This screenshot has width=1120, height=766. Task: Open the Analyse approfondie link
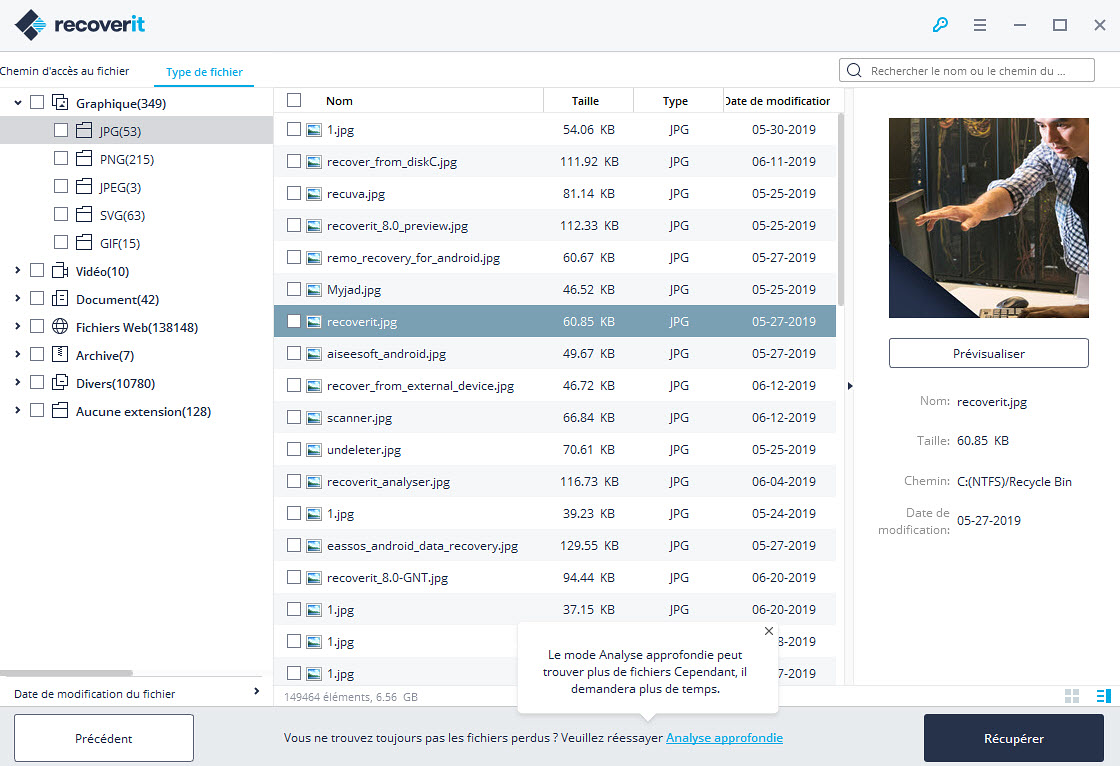coord(724,737)
